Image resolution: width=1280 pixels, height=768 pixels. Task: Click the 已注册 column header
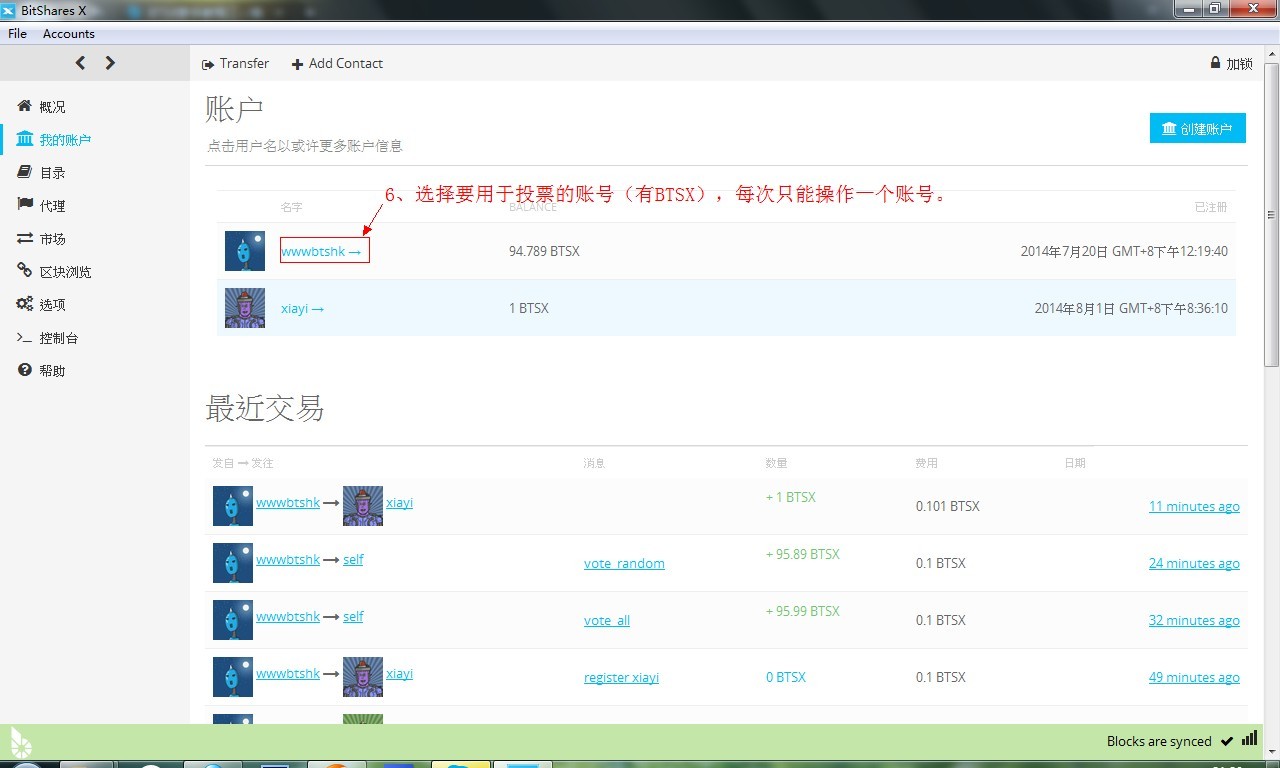click(1211, 207)
